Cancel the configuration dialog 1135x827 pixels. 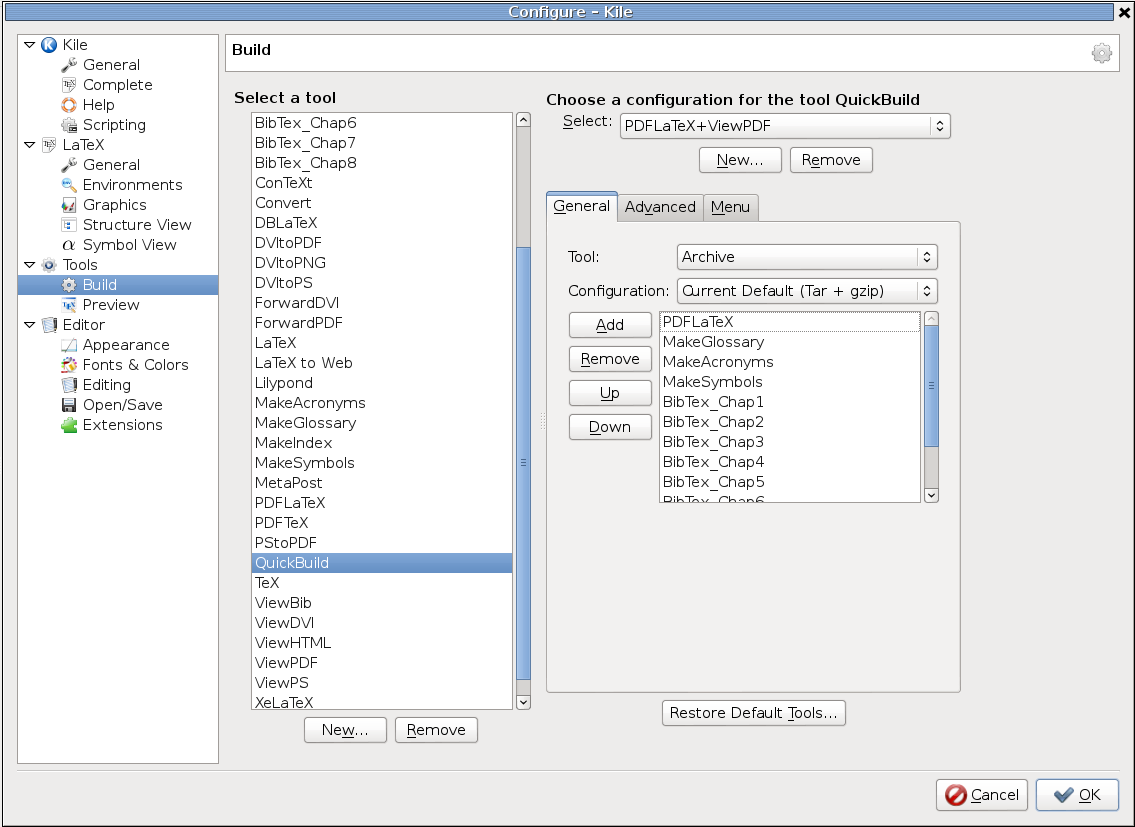pyautogui.click(x=982, y=795)
